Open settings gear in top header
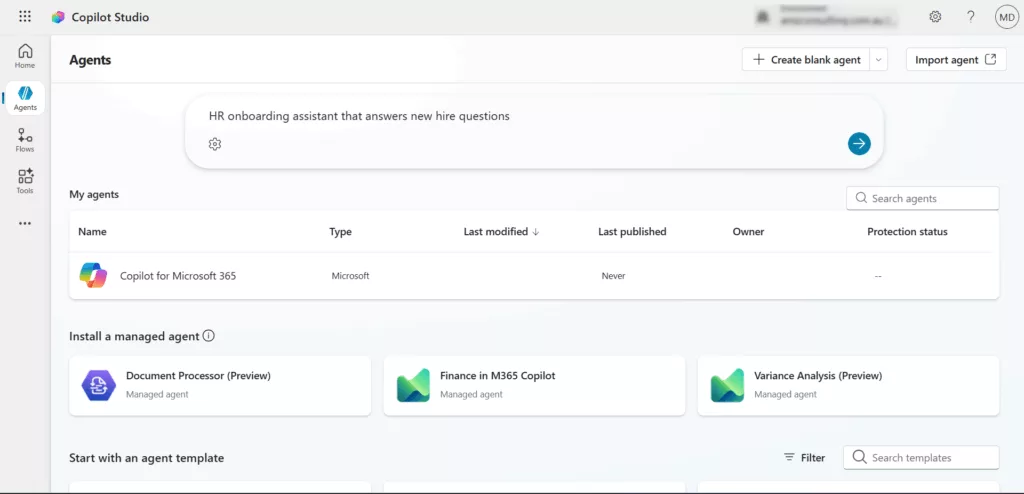The width and height of the screenshot is (1024, 494). 935,17
